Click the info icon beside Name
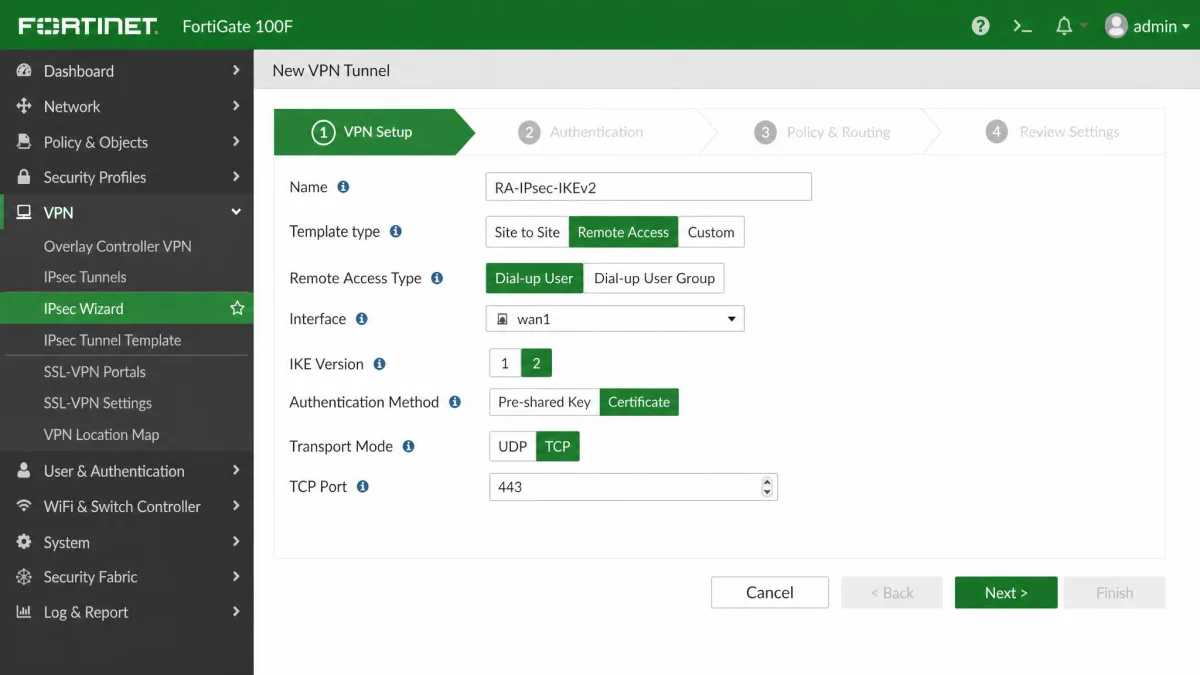 click(343, 187)
